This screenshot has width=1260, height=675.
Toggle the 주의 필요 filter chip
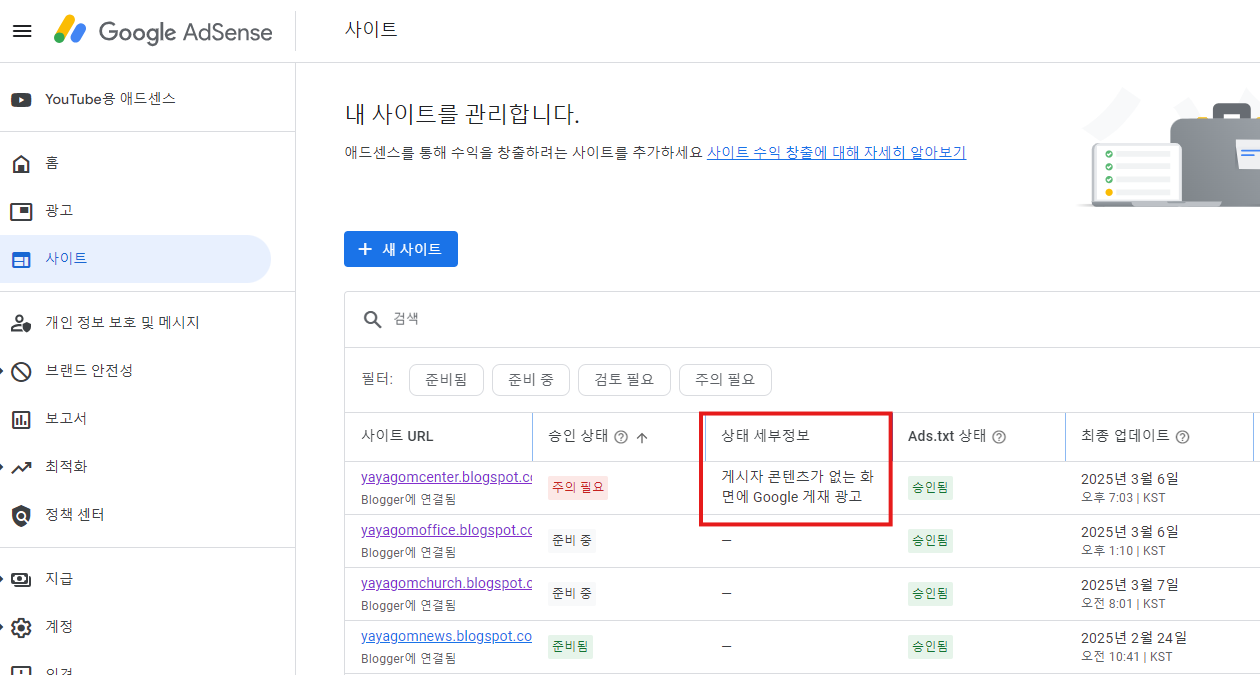click(x=725, y=380)
